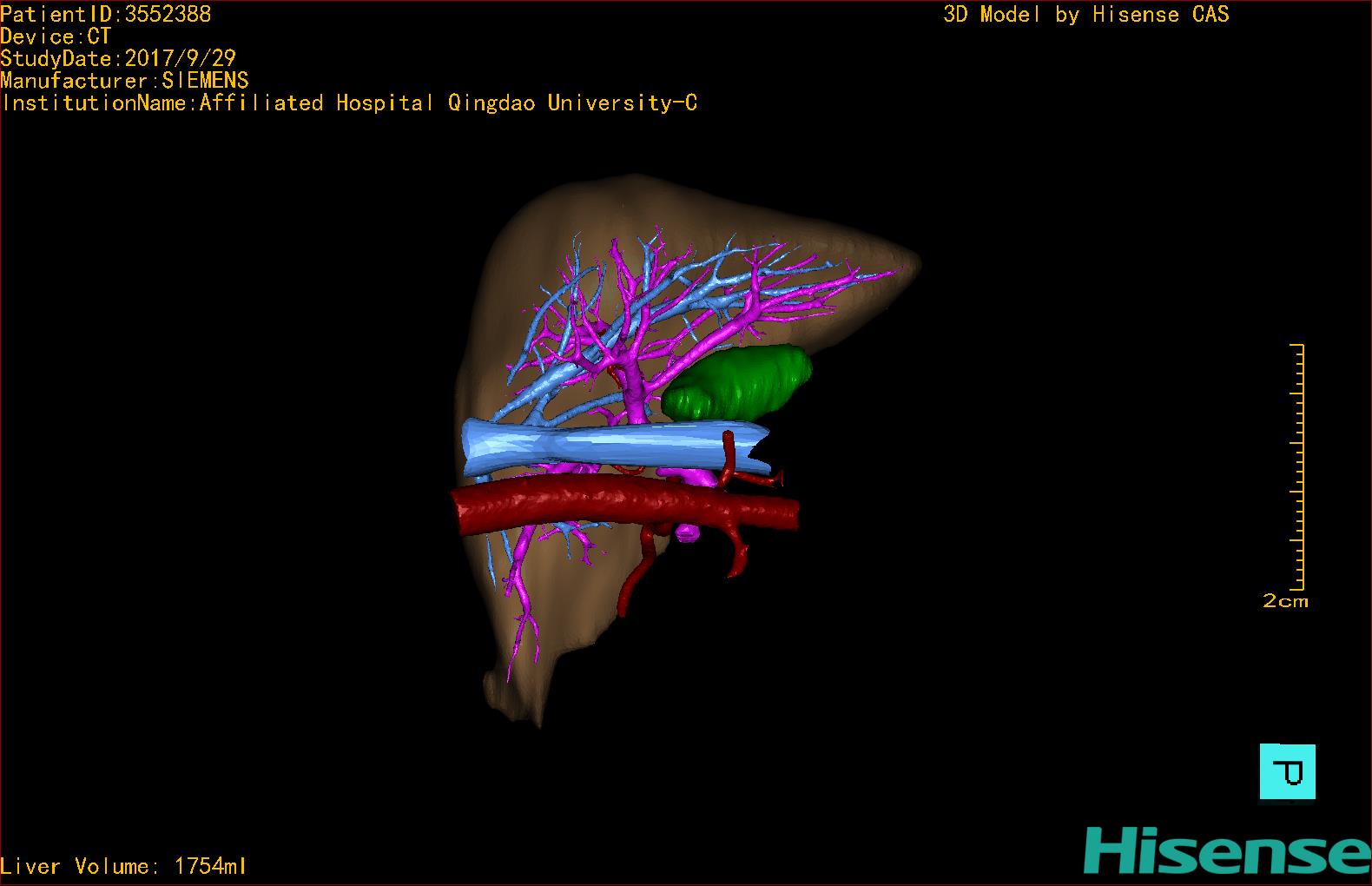Click the yellow vertical scale ruler
1372x886 pixels.
click(1297, 467)
